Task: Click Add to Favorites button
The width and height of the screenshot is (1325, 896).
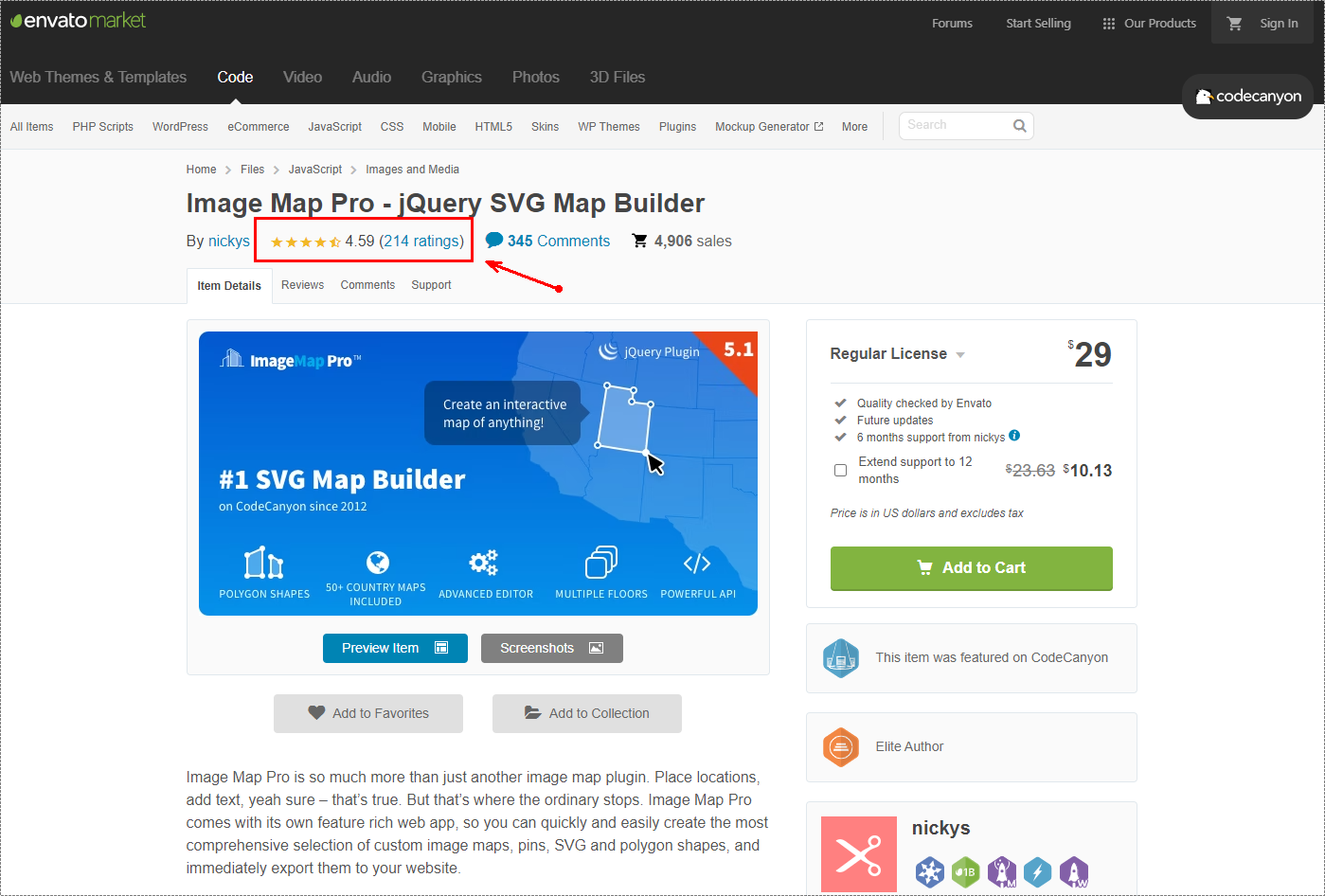Action: (x=368, y=713)
